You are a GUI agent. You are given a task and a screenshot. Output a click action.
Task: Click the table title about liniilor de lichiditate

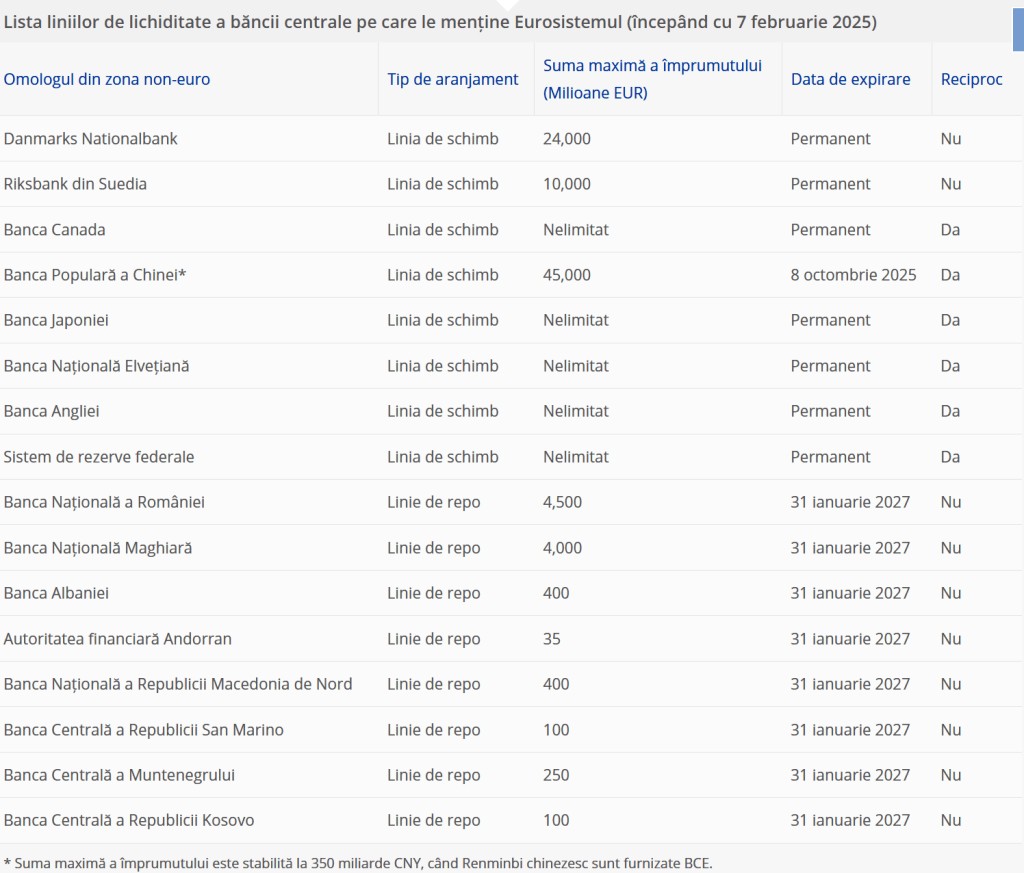pos(440,22)
